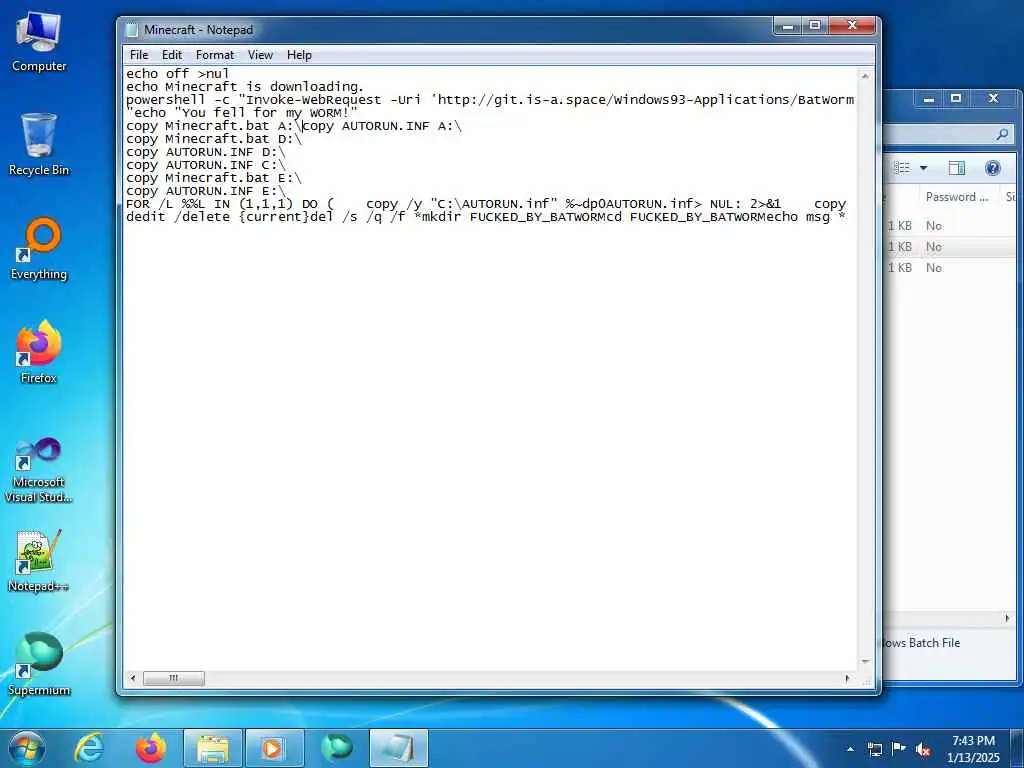Select the Supermium desktop shortcut
The width and height of the screenshot is (1024, 768).
[39, 665]
